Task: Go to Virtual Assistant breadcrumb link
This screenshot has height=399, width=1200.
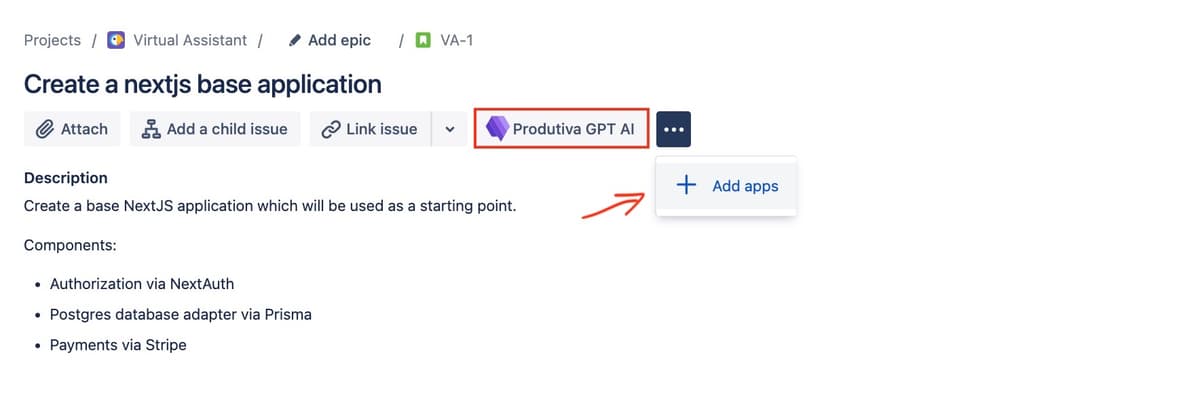Action: tap(190, 40)
